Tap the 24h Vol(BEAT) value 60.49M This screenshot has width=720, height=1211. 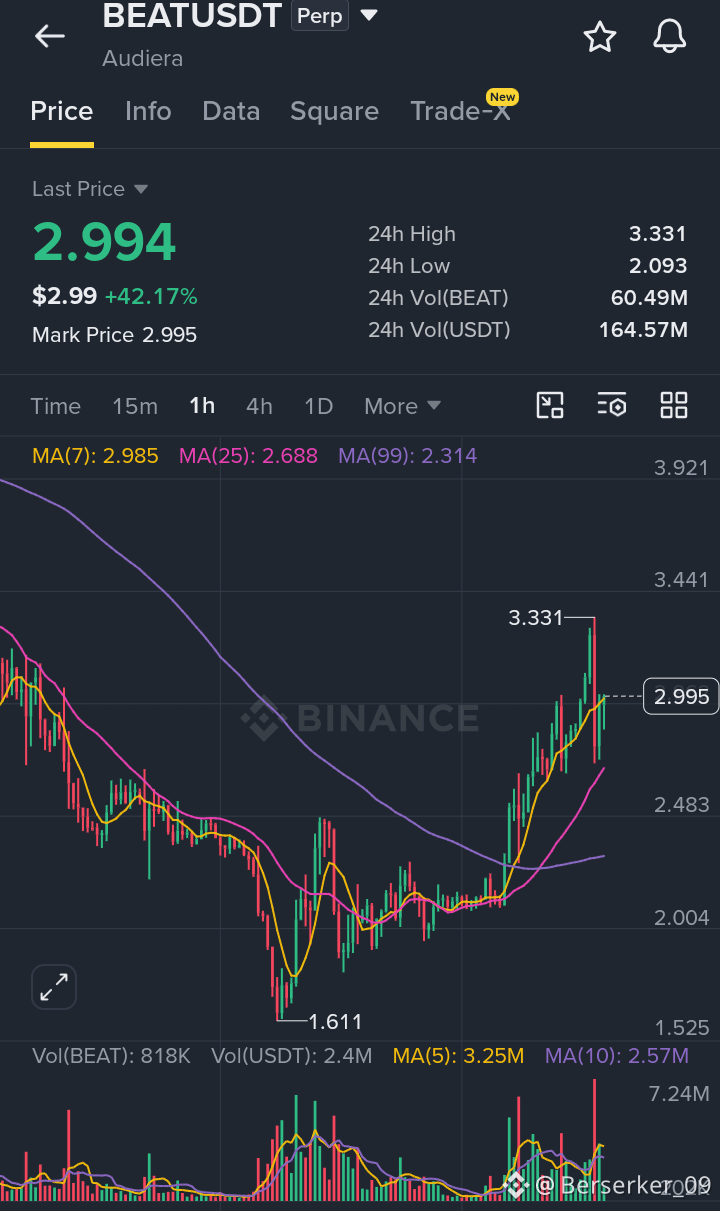click(x=649, y=298)
